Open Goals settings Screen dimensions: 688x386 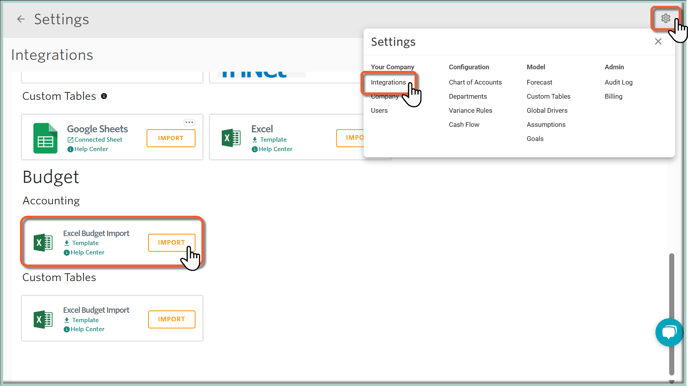point(535,139)
